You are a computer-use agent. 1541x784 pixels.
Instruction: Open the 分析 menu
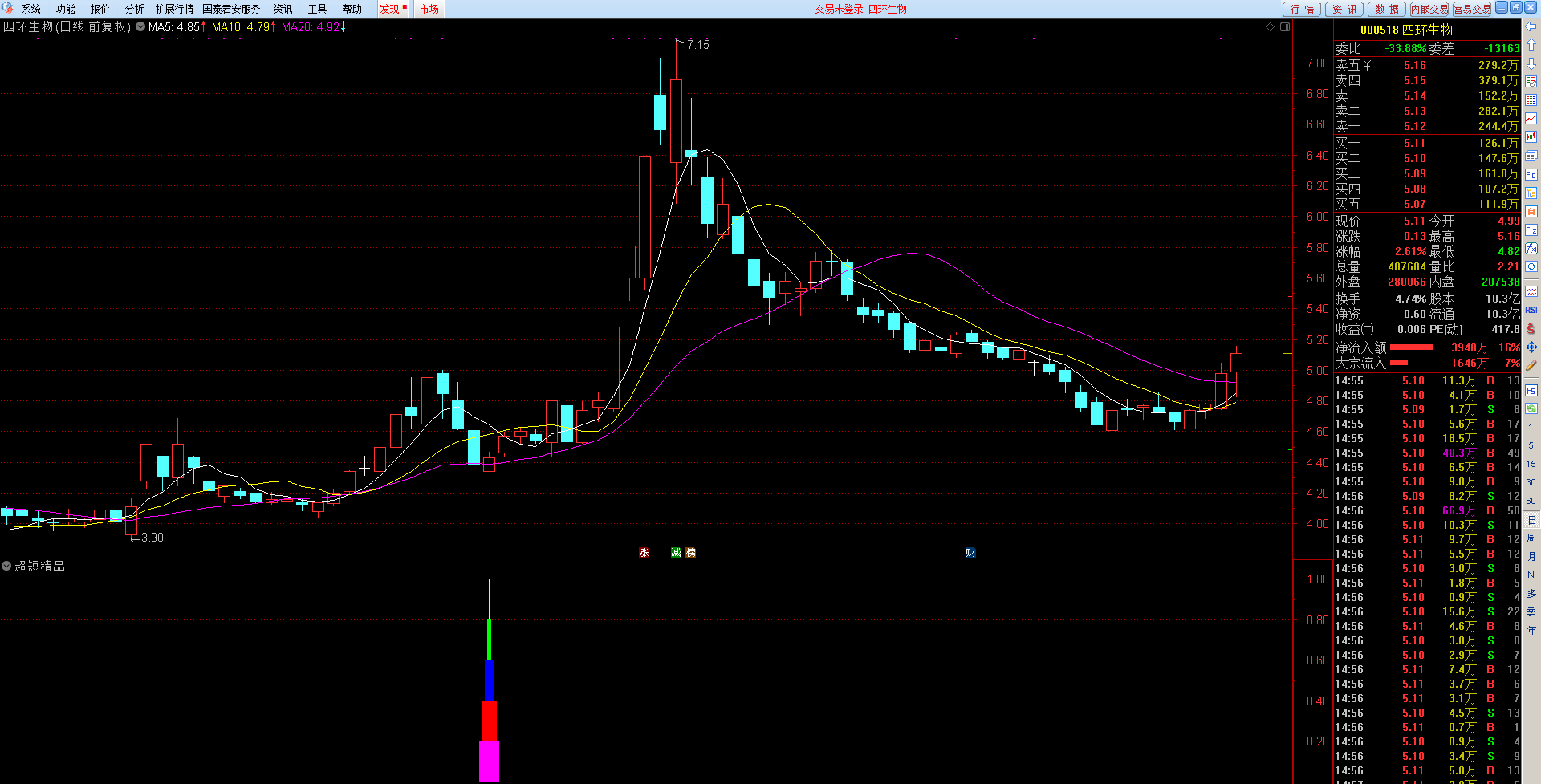click(x=134, y=9)
